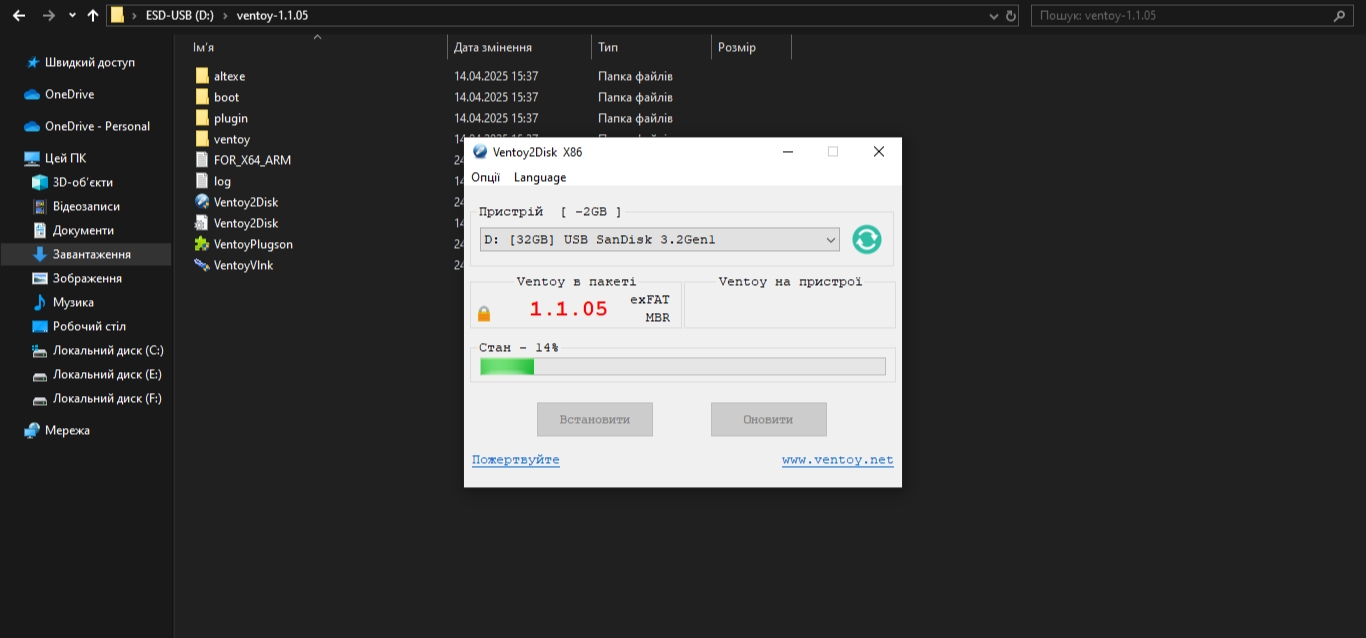
Task: Click the ESD-USB (D:) breadcrumb
Action: pyautogui.click(x=181, y=16)
